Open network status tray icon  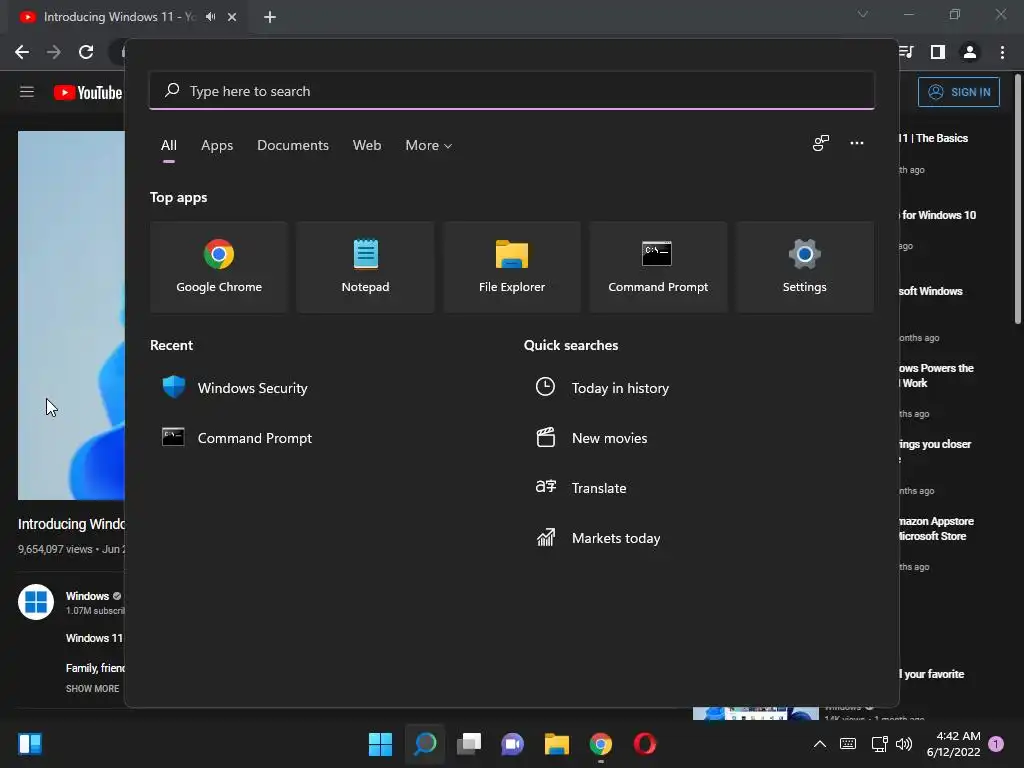879,744
